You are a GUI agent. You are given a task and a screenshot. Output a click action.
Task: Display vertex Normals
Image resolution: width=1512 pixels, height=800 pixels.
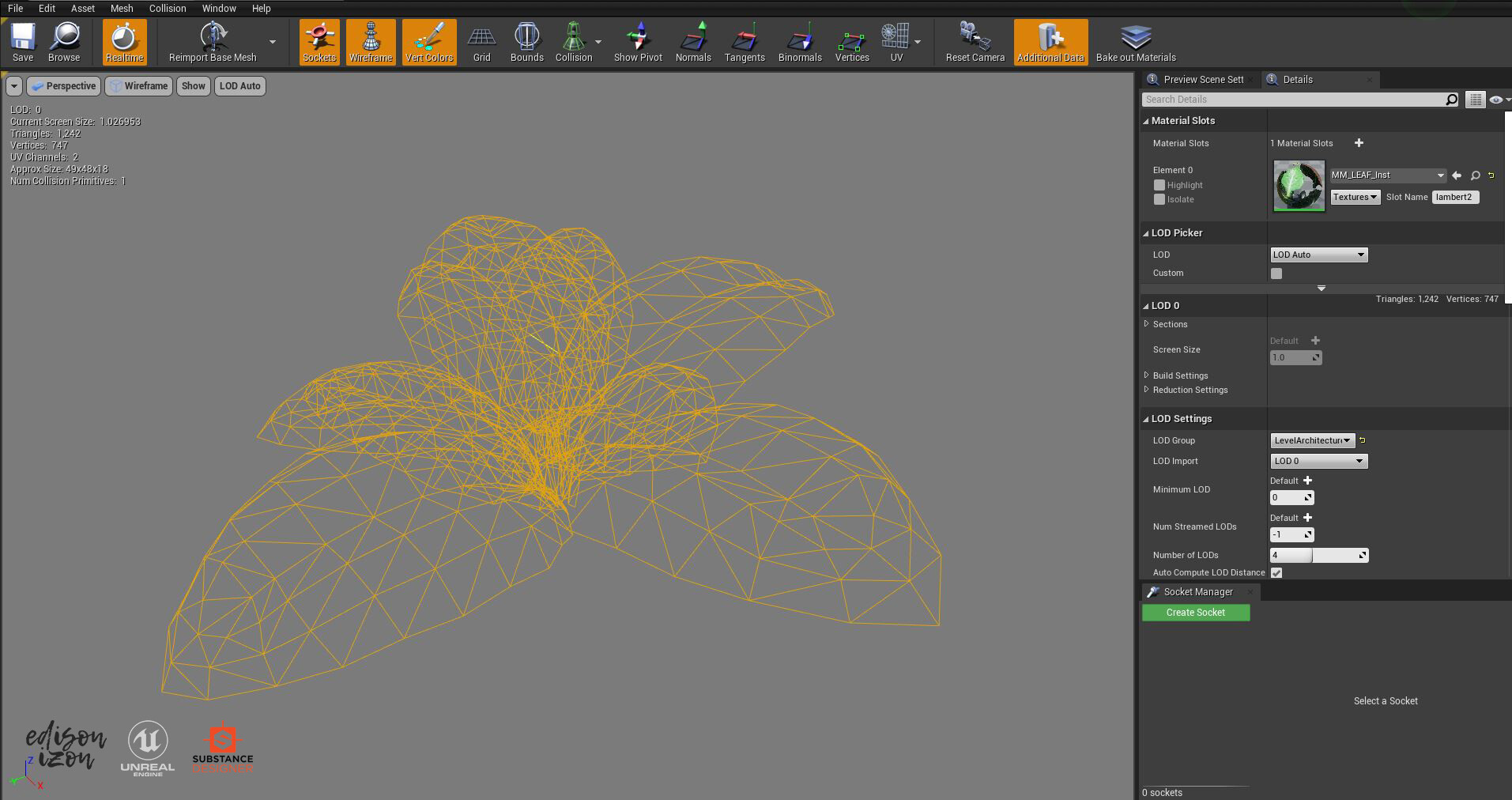coord(693,41)
